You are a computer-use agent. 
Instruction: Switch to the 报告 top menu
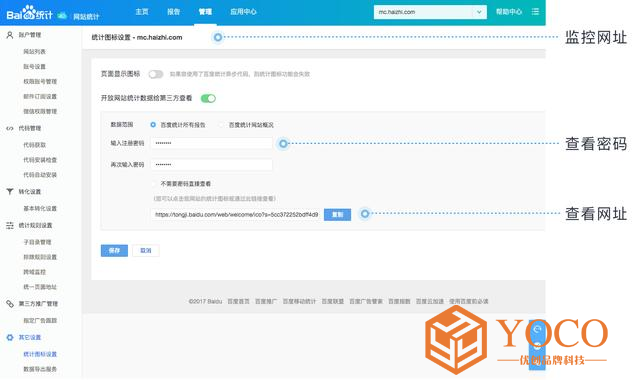coord(173,12)
